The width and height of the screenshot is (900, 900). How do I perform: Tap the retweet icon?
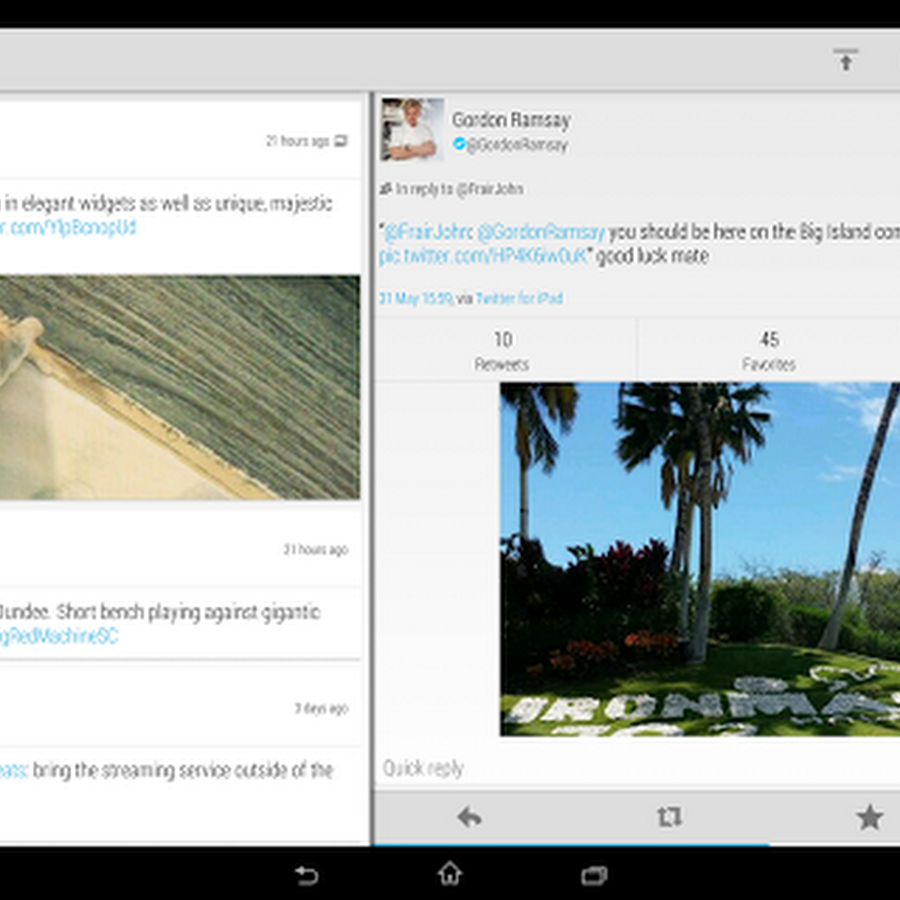click(x=669, y=817)
